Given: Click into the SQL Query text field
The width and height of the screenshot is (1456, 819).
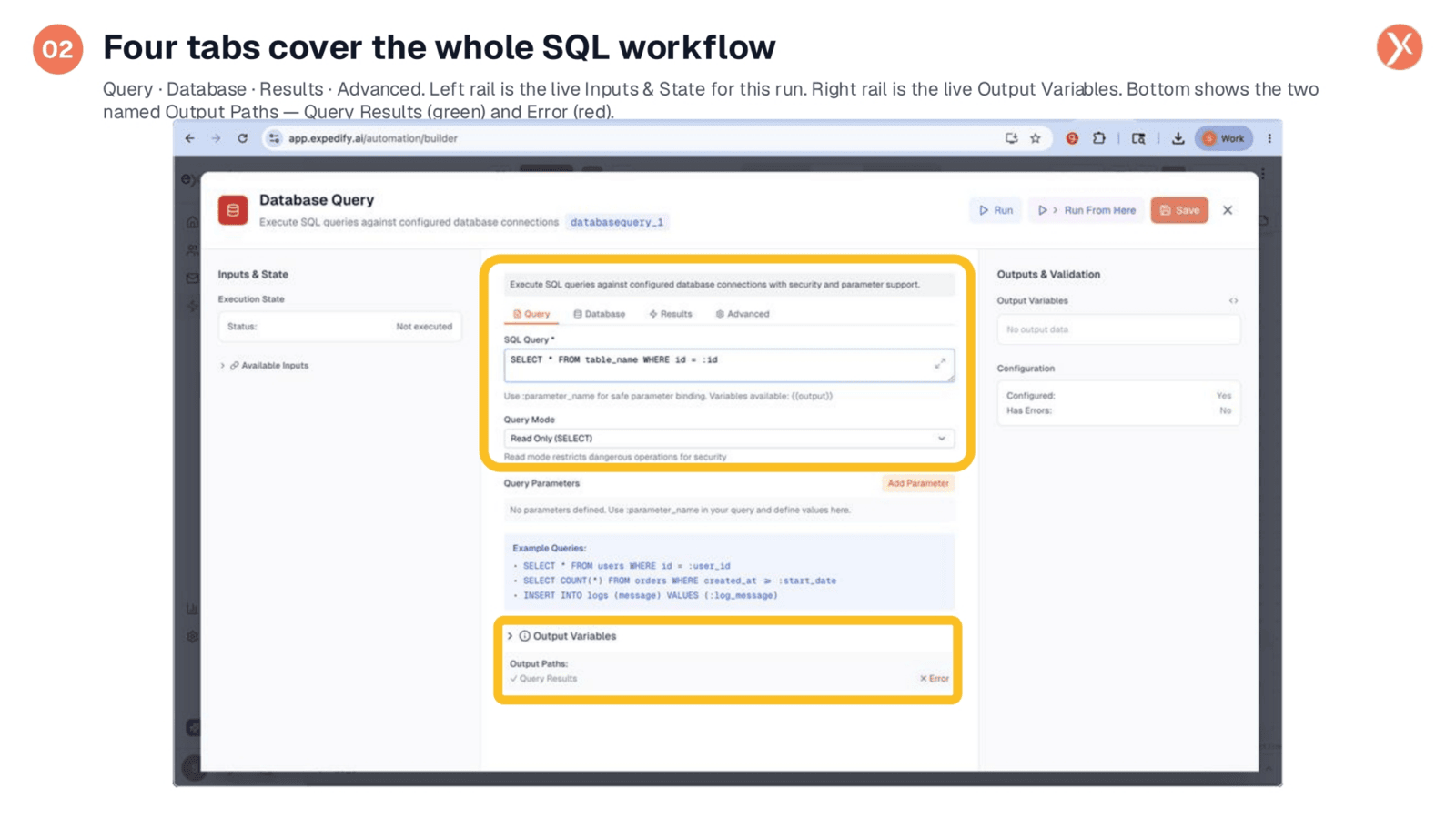Looking at the screenshot, I should point(729,366).
